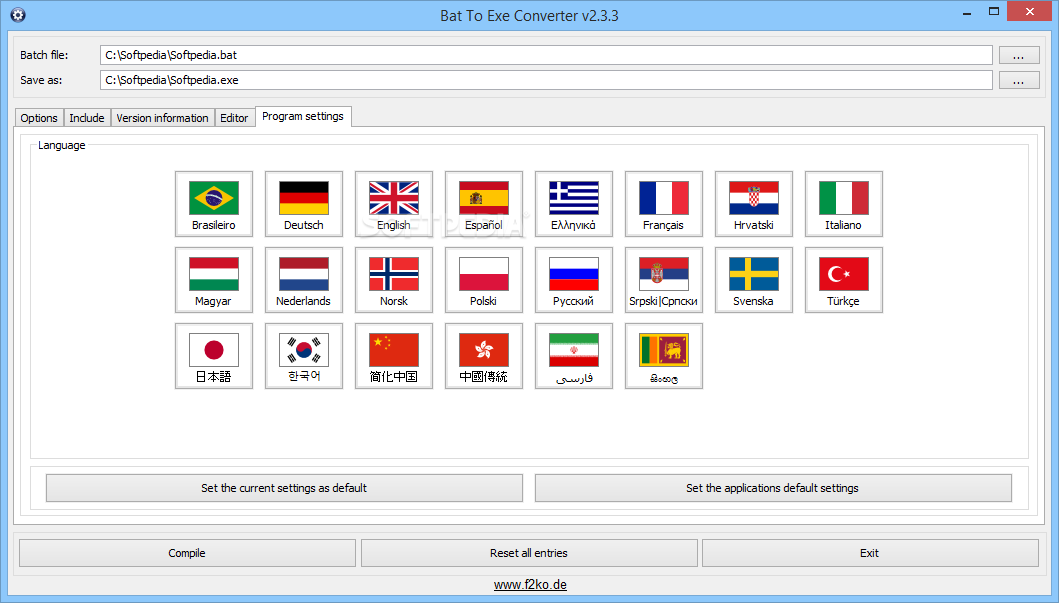Choose the Traditional Chinese Hong Kong flag
This screenshot has height=603, width=1059.
click(484, 356)
